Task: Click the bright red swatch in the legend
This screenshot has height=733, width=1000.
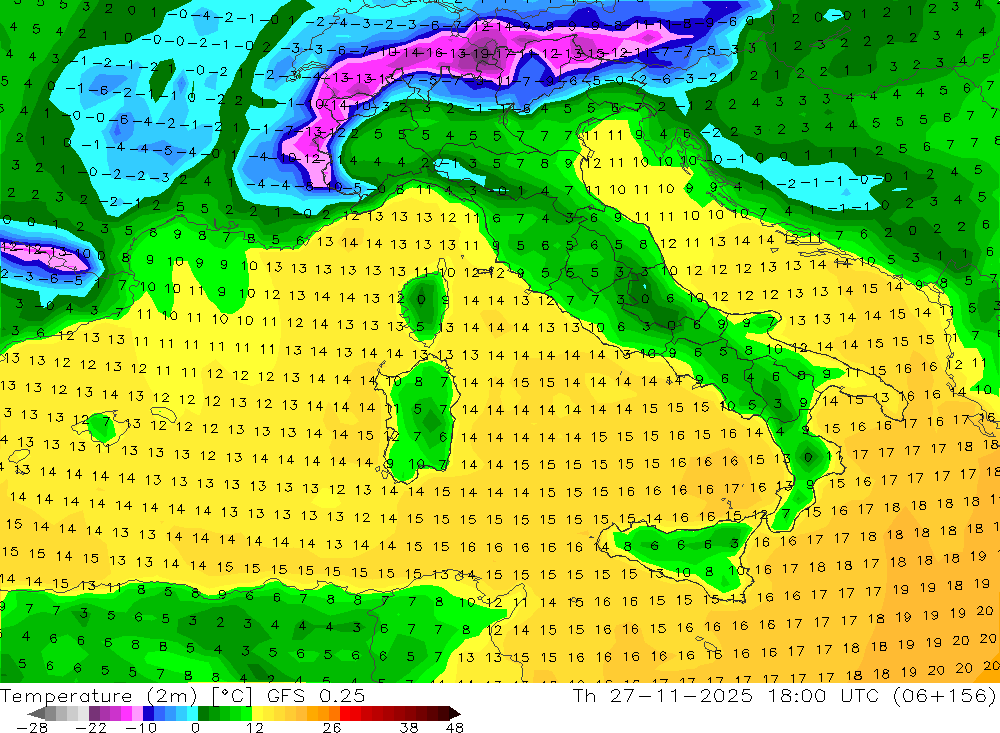Action: [x=345, y=713]
